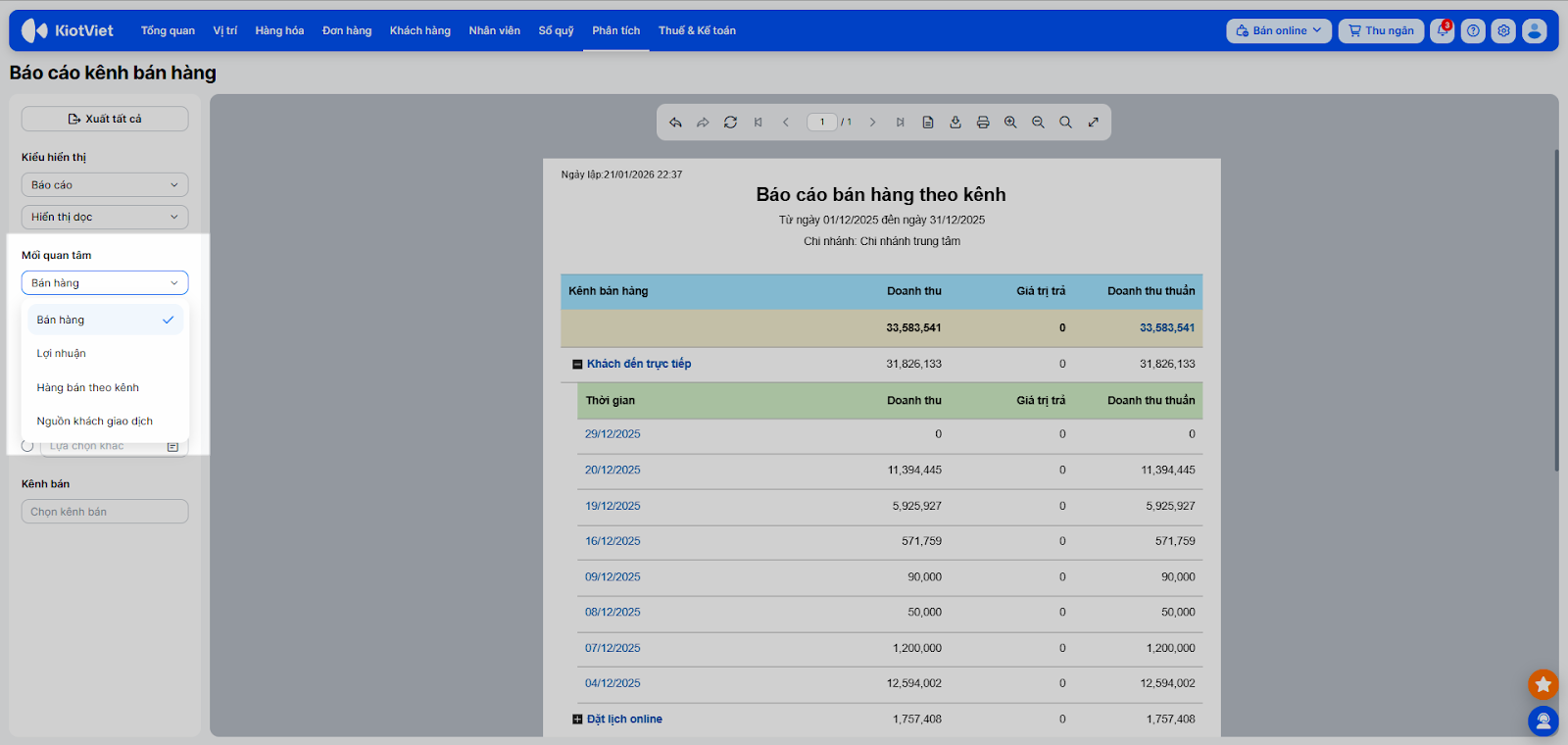
Task: Select 'Nguồn khách giao dịch' option
Action: tap(95, 422)
